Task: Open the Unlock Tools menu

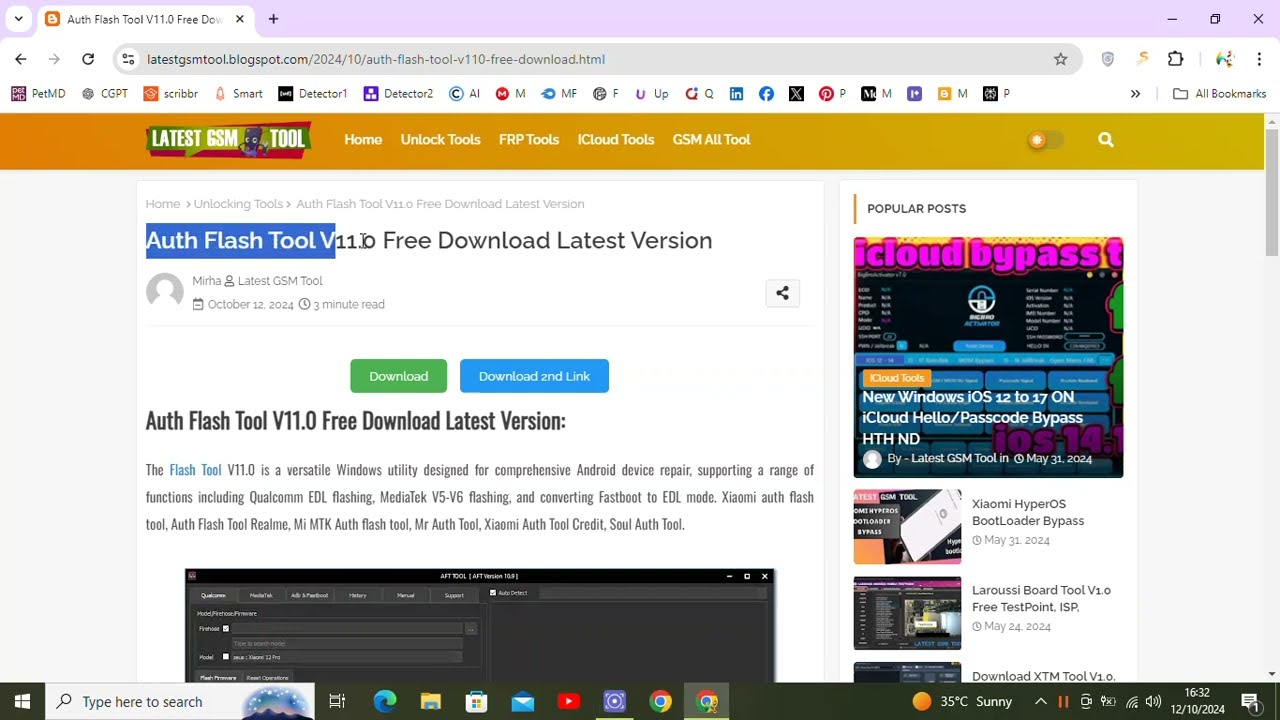Action: click(441, 140)
